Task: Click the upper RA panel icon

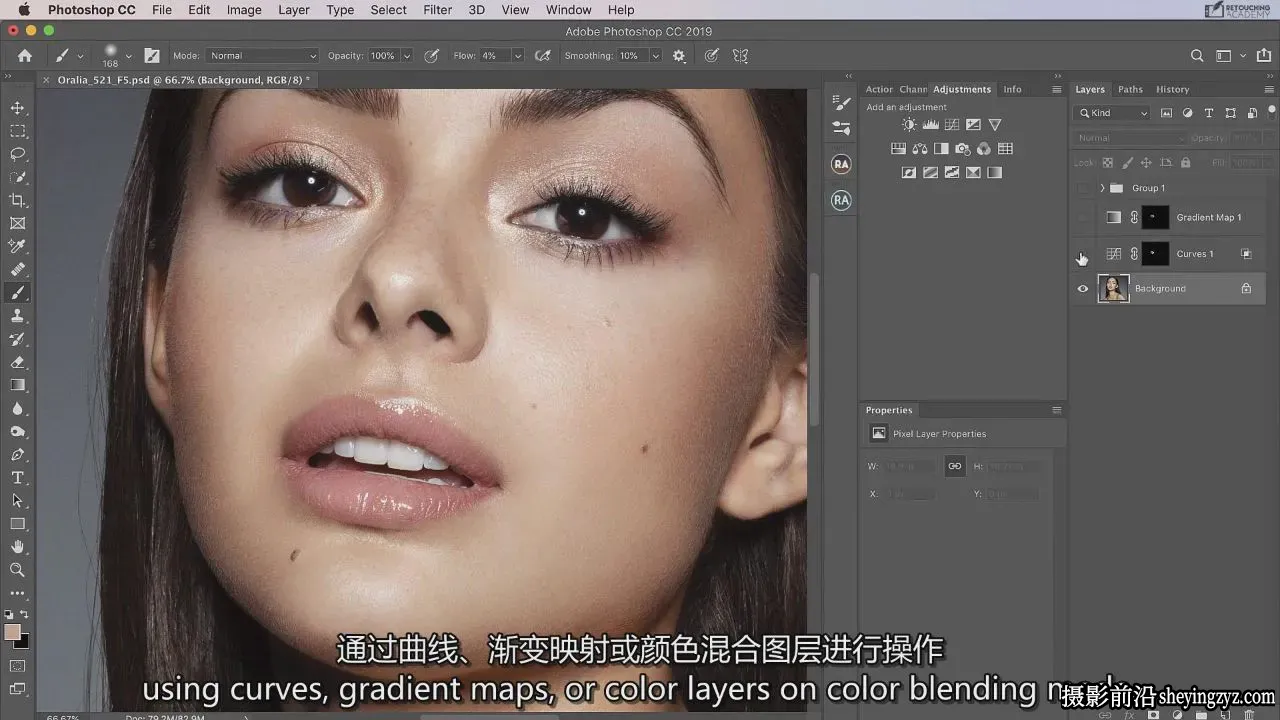Action: (x=841, y=164)
